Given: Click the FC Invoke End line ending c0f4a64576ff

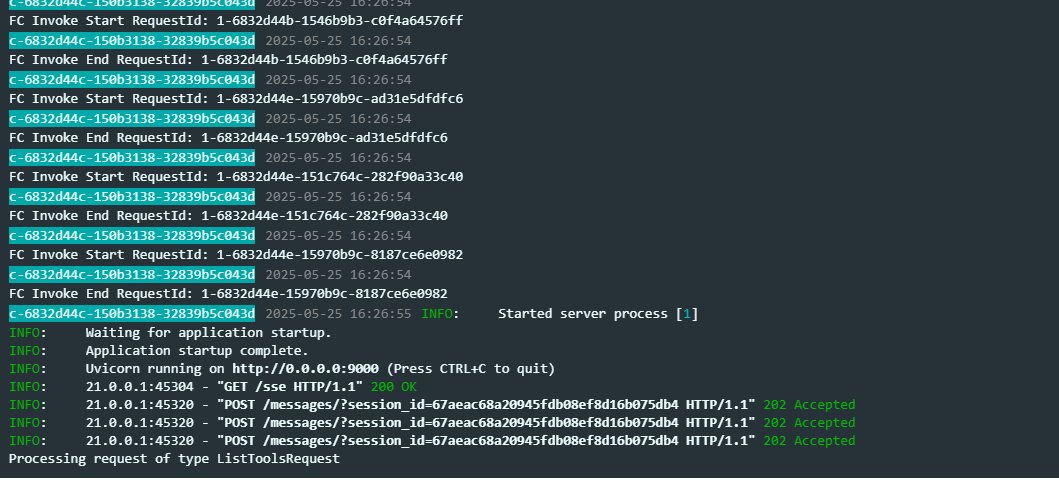Looking at the screenshot, I should coord(227,60).
